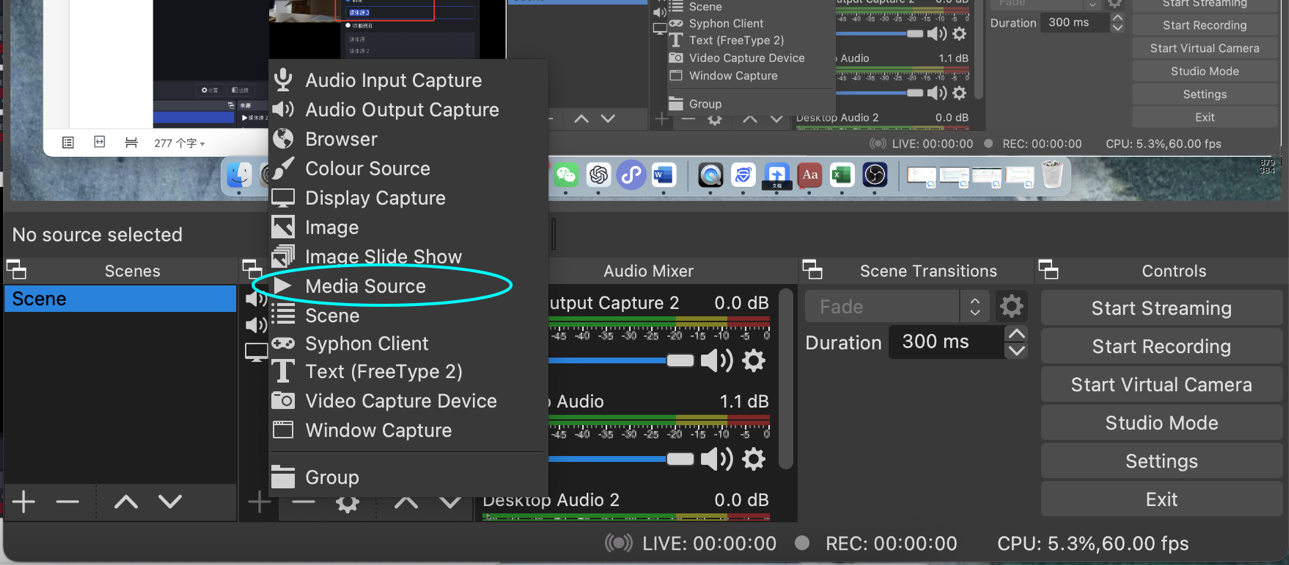This screenshot has height=565, width=1289.
Task: Click the Start Recording button
Action: (x=1161, y=346)
